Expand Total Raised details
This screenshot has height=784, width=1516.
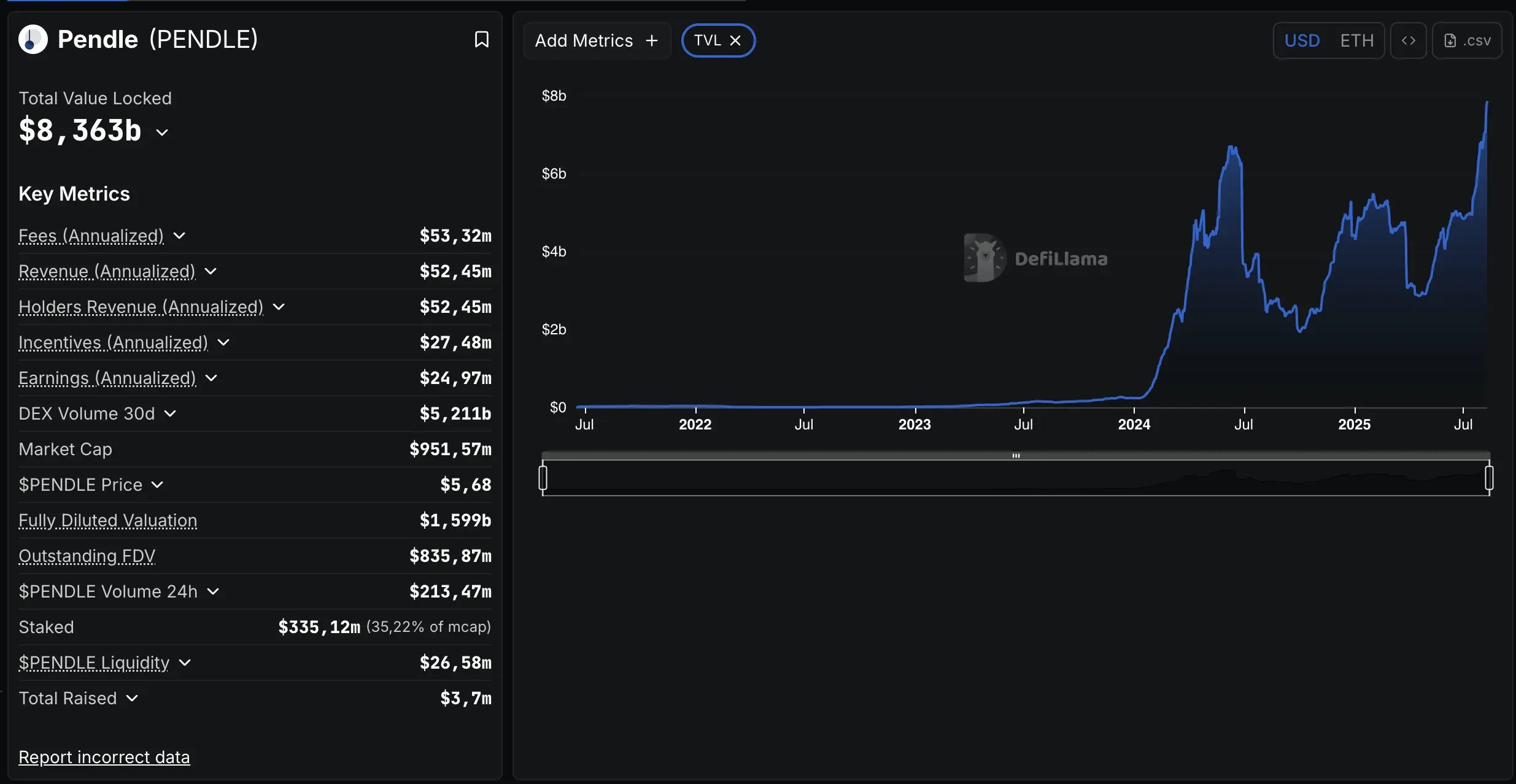click(x=132, y=698)
